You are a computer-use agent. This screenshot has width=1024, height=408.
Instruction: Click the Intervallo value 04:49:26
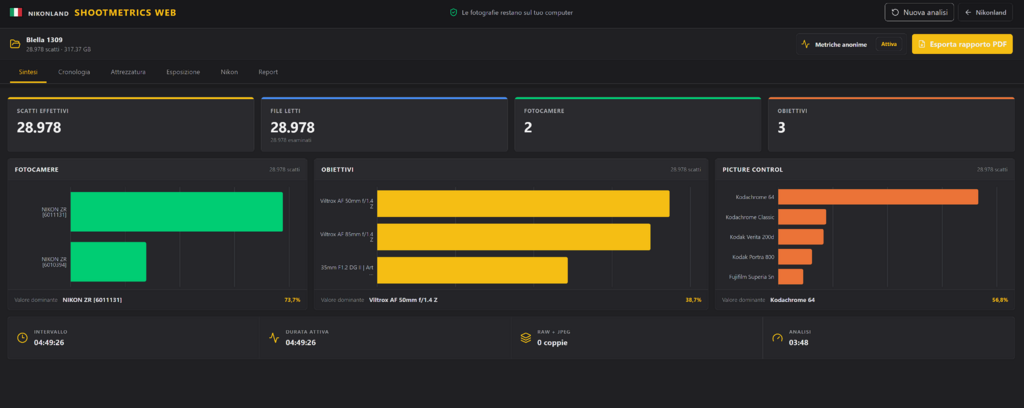(49, 343)
